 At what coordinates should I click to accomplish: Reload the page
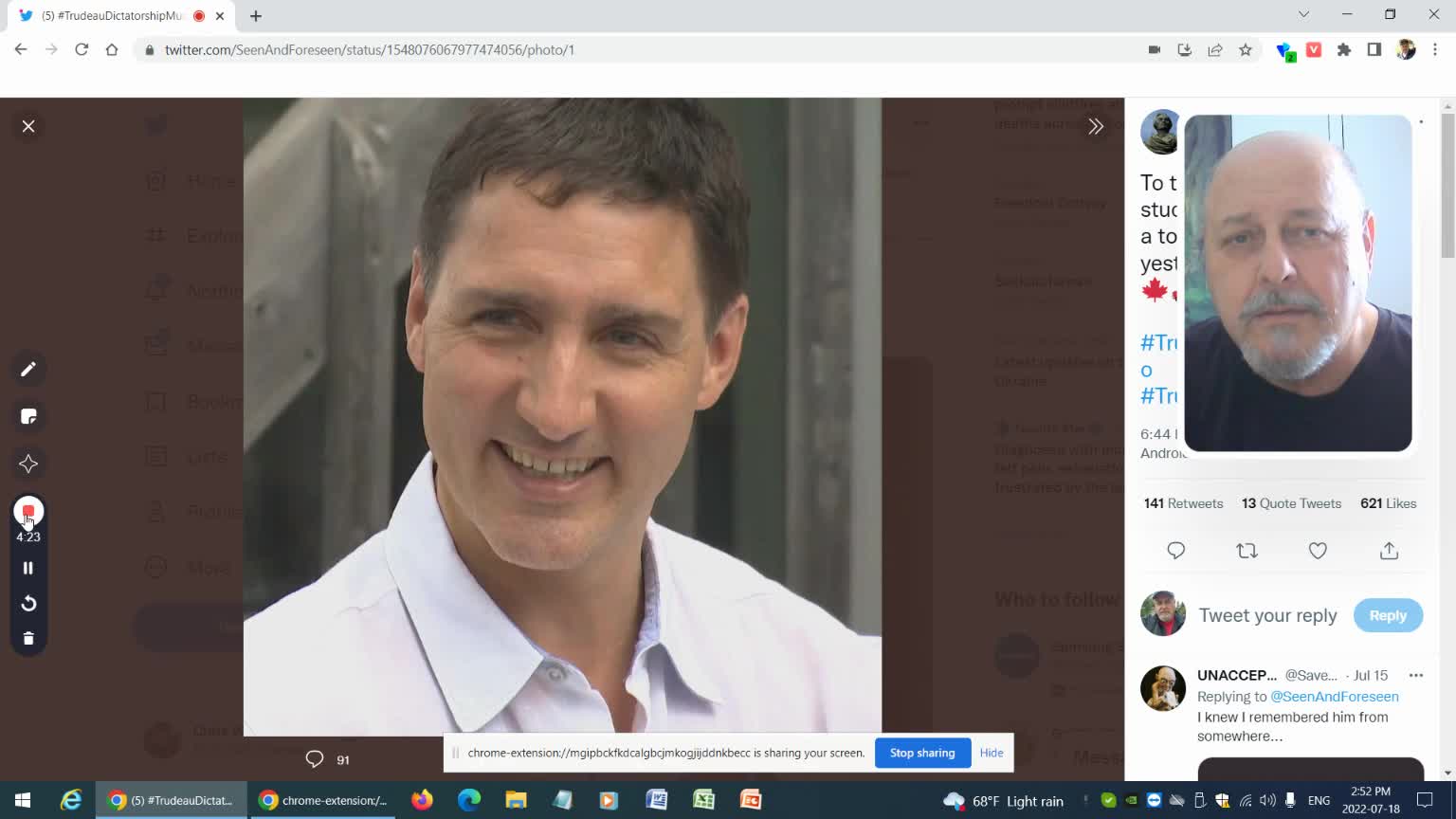click(x=82, y=49)
